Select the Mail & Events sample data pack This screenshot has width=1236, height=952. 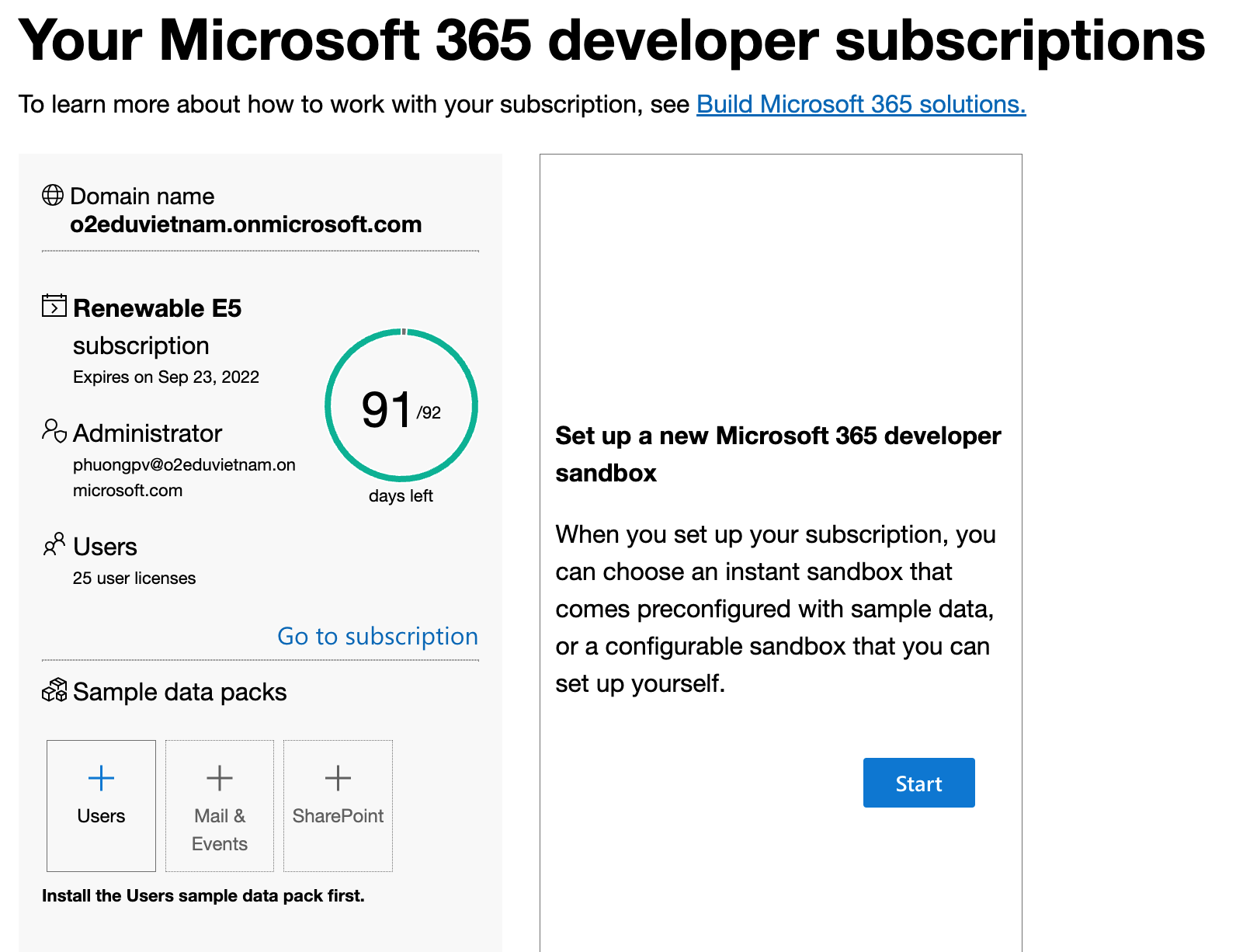click(x=220, y=806)
